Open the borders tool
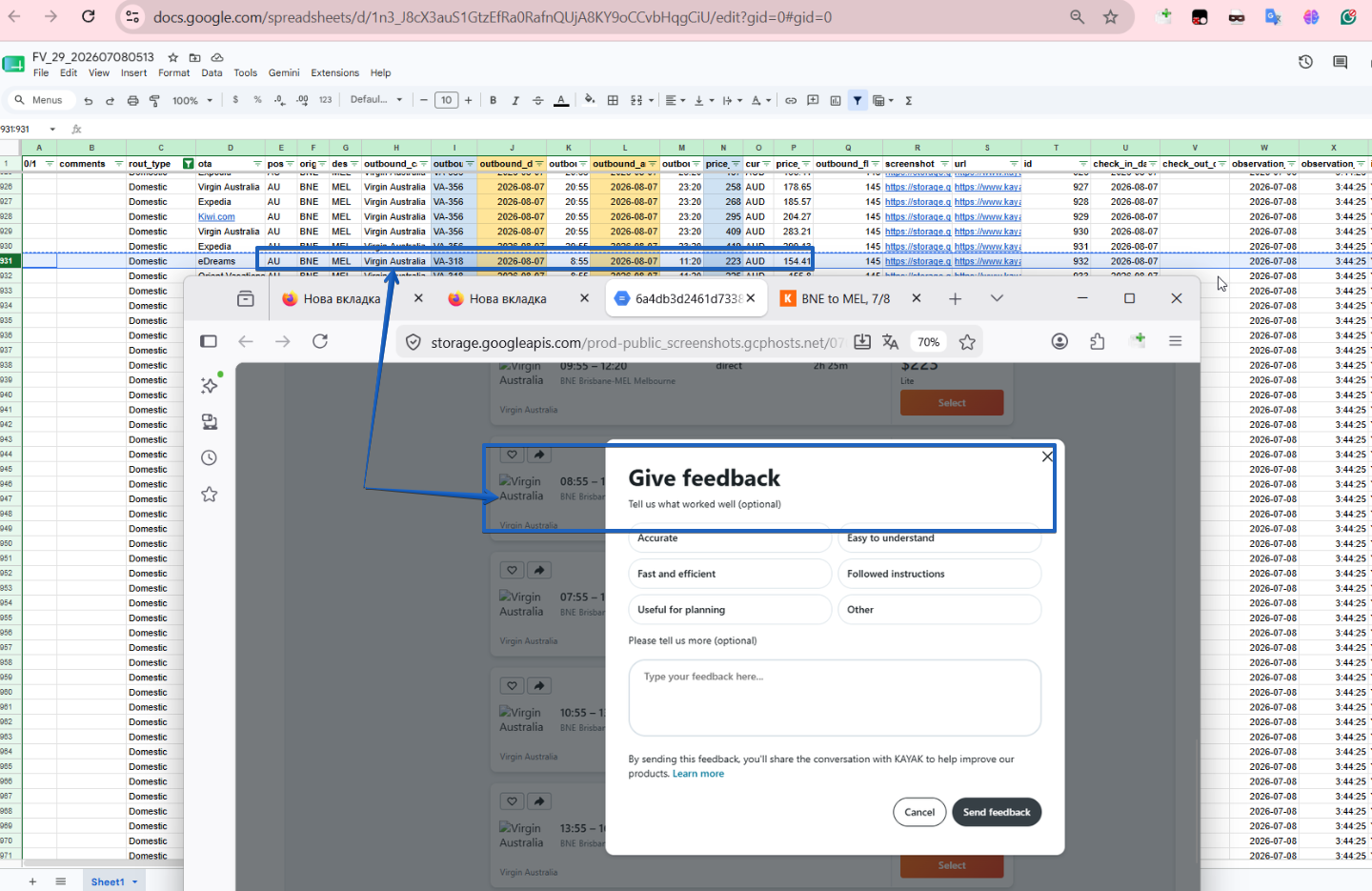 [x=613, y=100]
